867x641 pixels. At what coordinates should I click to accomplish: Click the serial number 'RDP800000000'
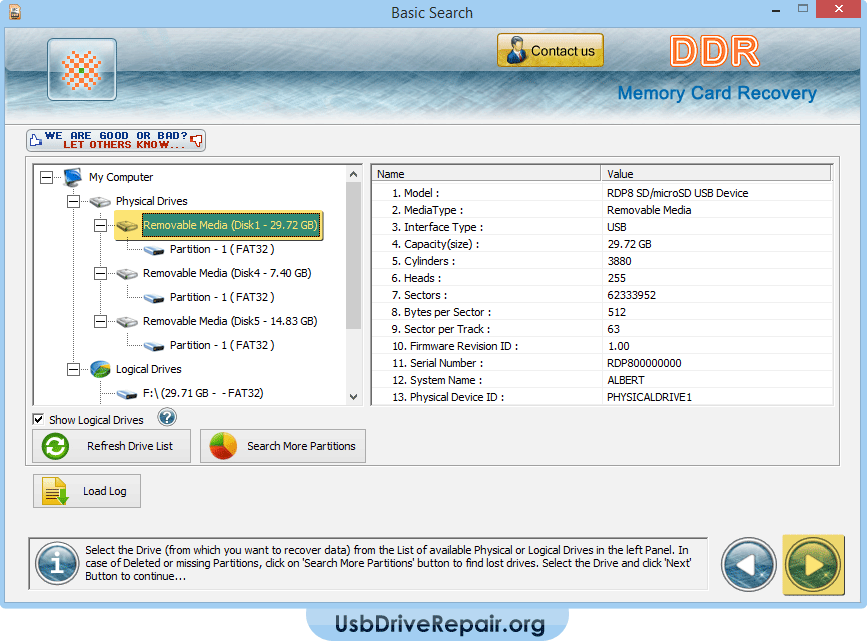644,363
